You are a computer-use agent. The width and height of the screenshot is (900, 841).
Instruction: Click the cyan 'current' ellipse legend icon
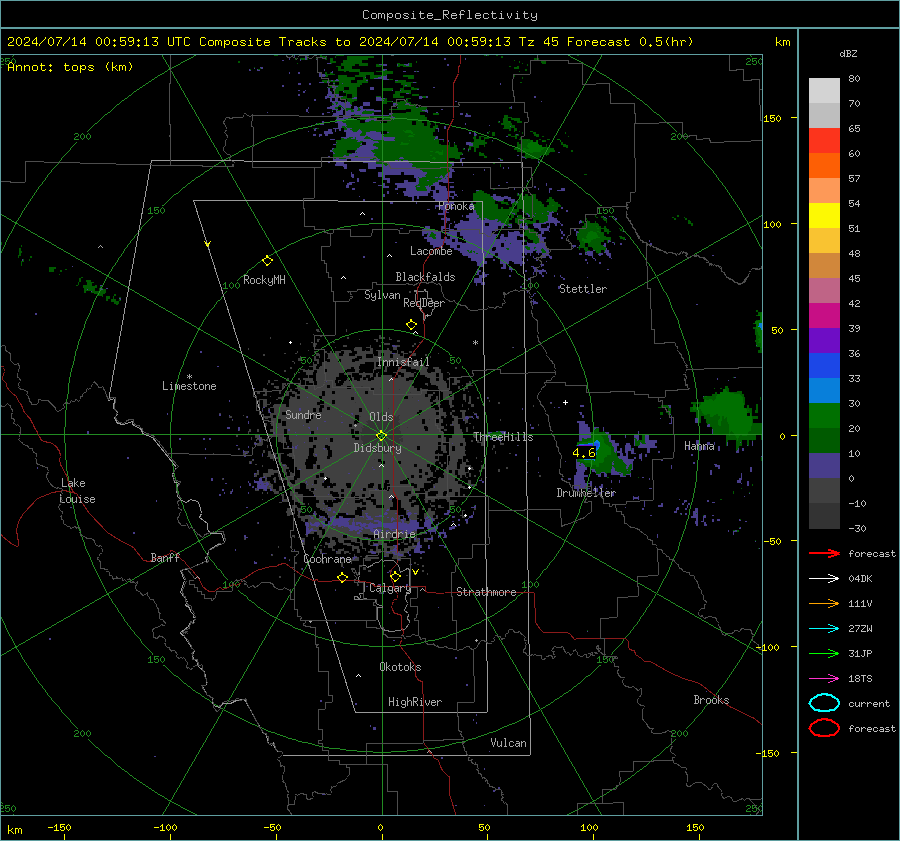click(824, 703)
